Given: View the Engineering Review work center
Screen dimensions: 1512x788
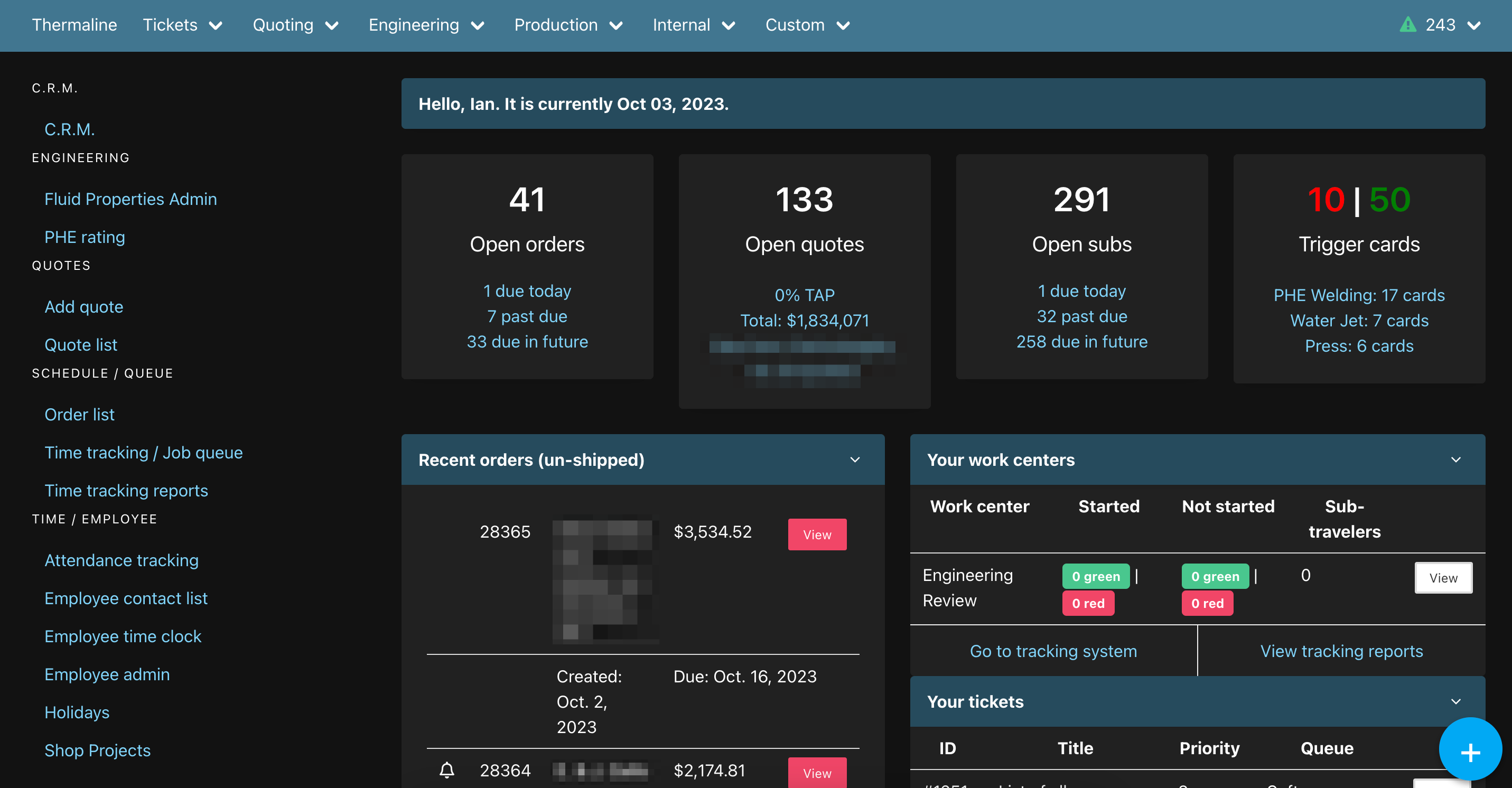Looking at the screenshot, I should tap(1443, 578).
